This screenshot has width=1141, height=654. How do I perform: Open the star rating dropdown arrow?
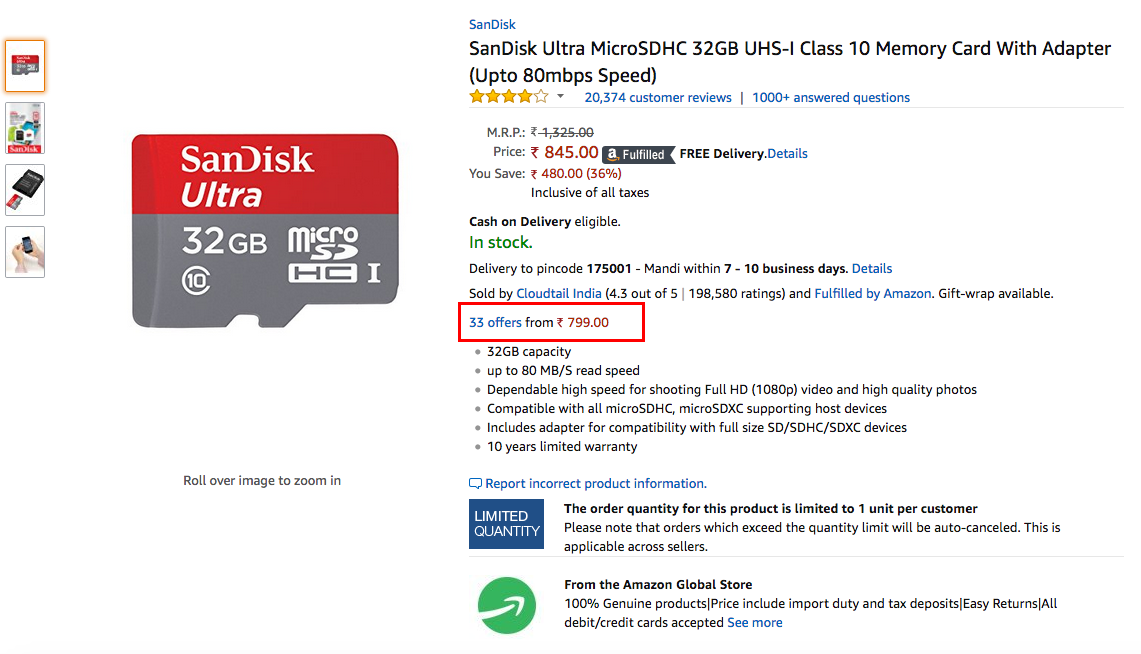560,96
